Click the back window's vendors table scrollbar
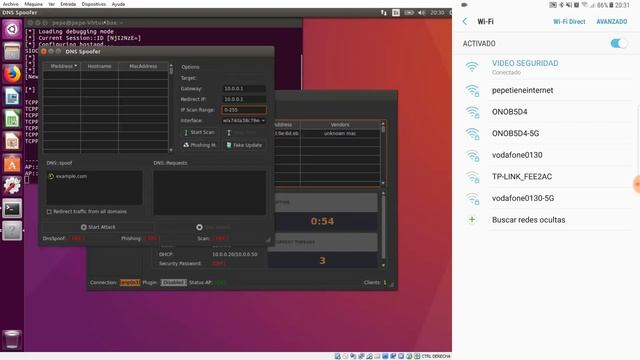640x360 pixels. (x=383, y=153)
